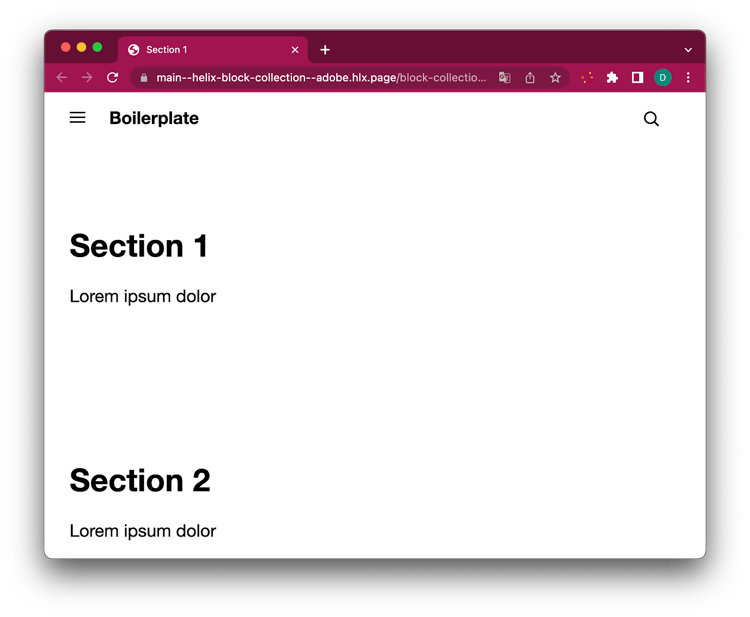
Task: Go back to the previous page
Action: 62,77
